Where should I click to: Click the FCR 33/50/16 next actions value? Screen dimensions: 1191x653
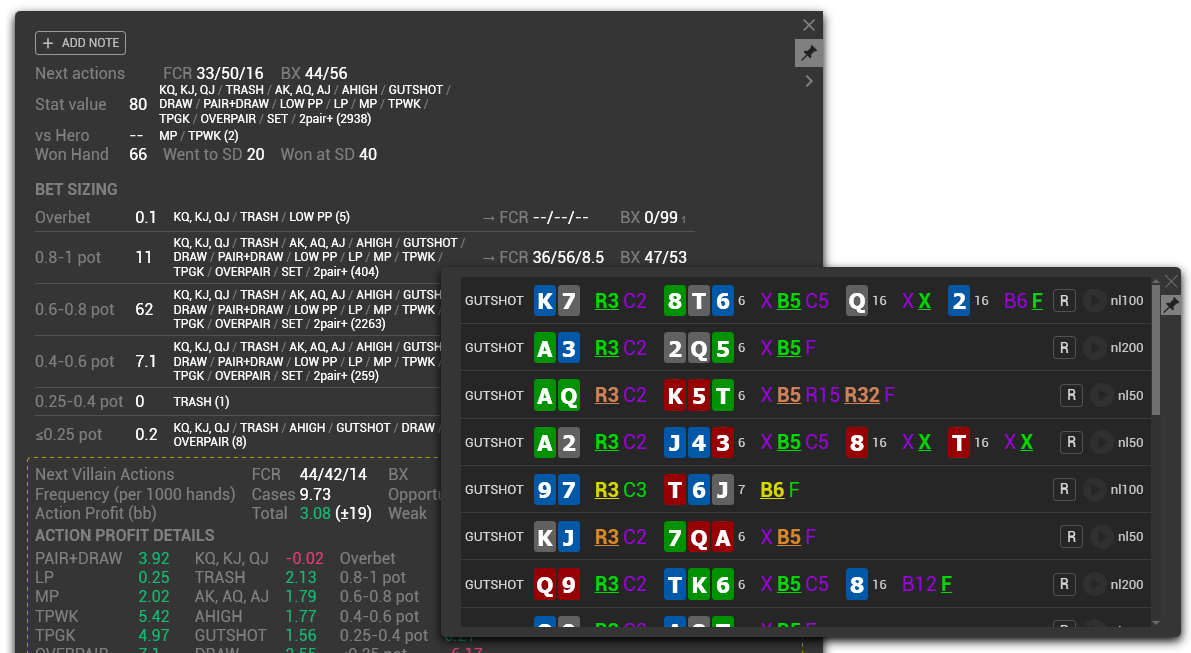pyautogui.click(x=213, y=74)
